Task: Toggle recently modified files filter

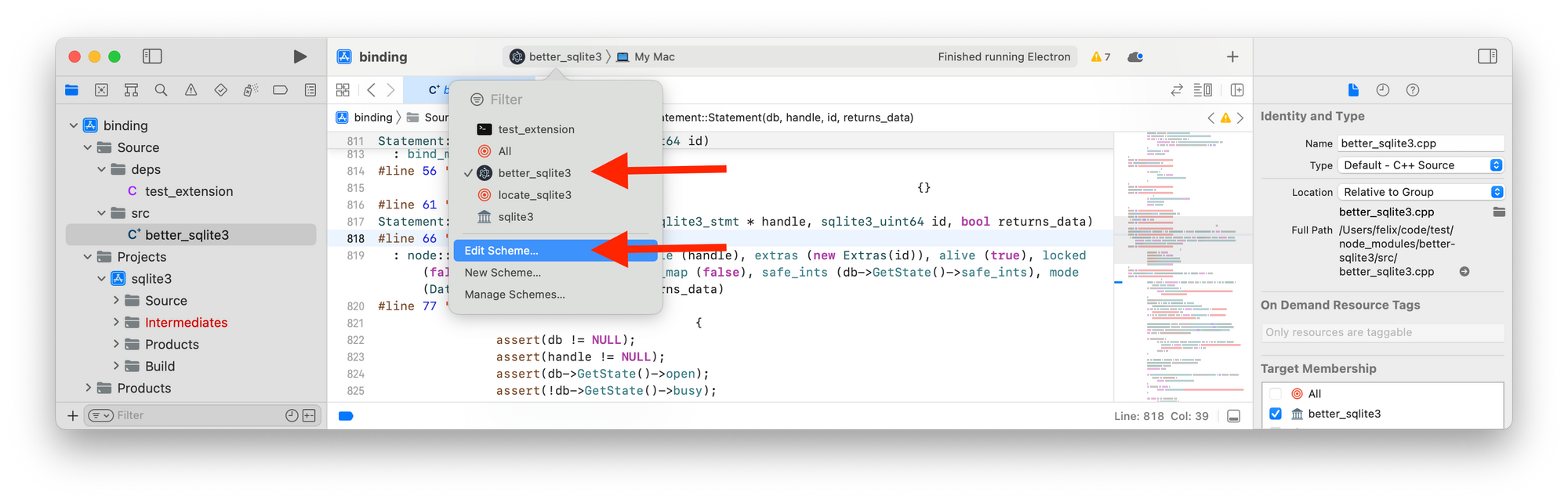Action: coord(292,415)
